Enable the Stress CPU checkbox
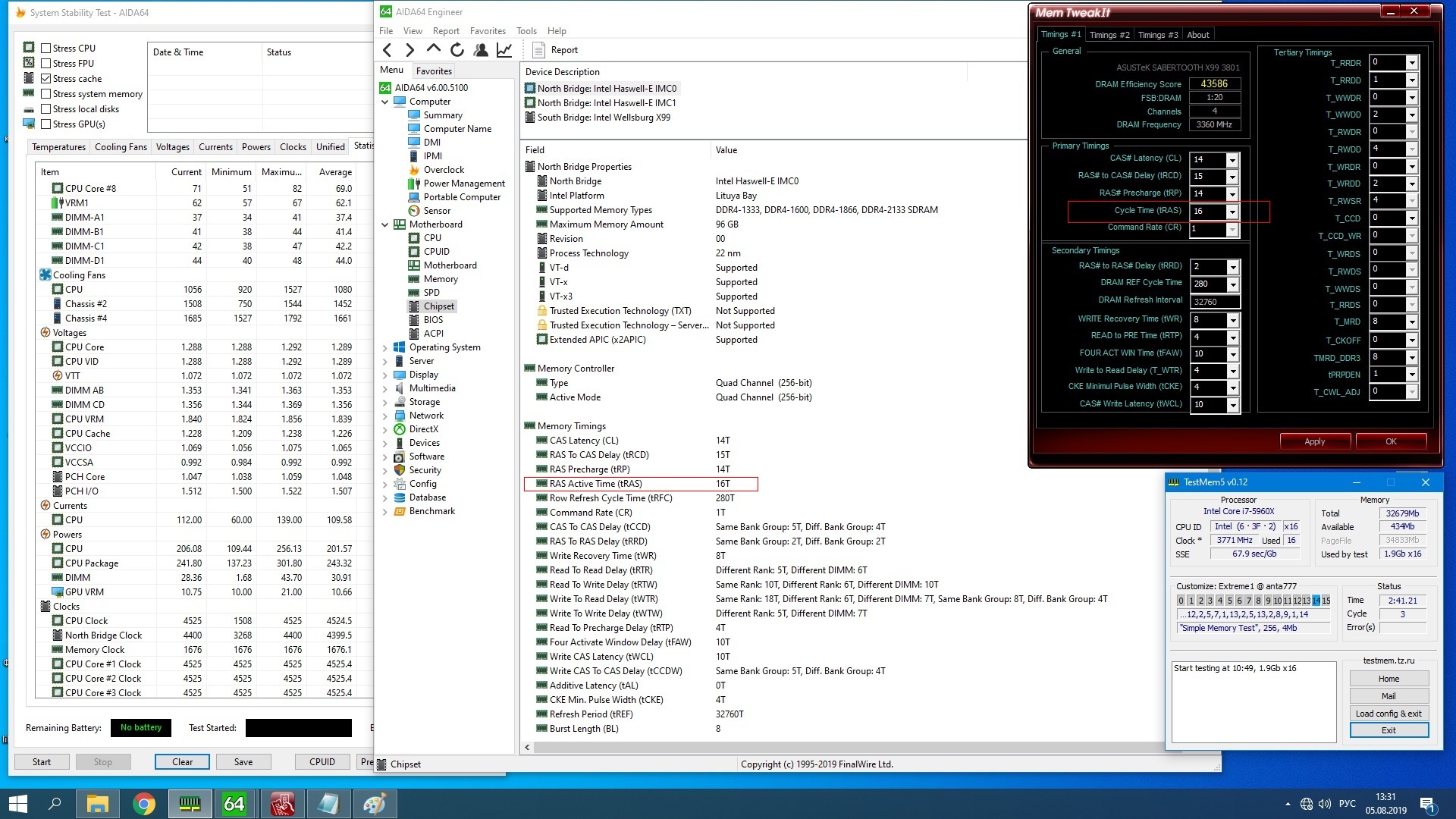1456x819 pixels. tap(46, 49)
